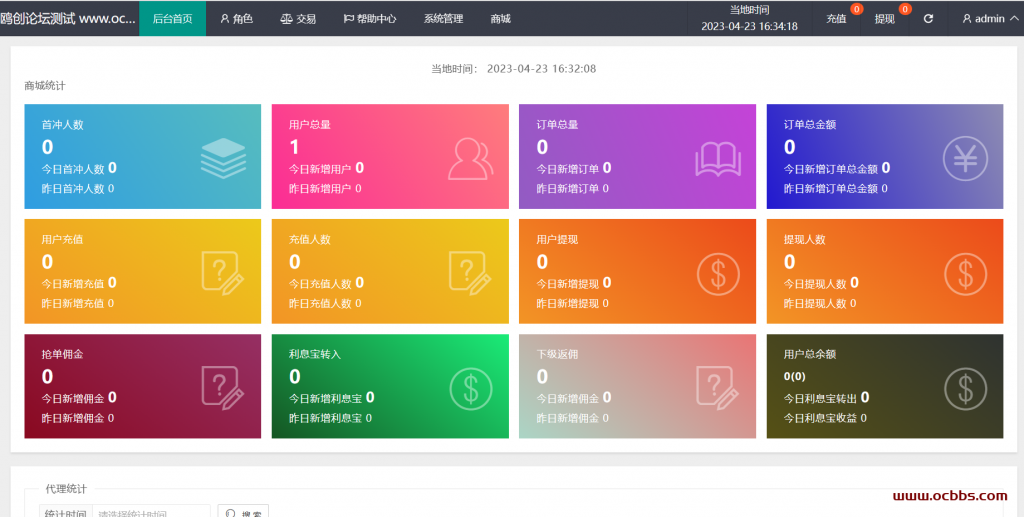Click the 充值人数 card title
The image size is (1024, 517).
[x=310, y=240]
